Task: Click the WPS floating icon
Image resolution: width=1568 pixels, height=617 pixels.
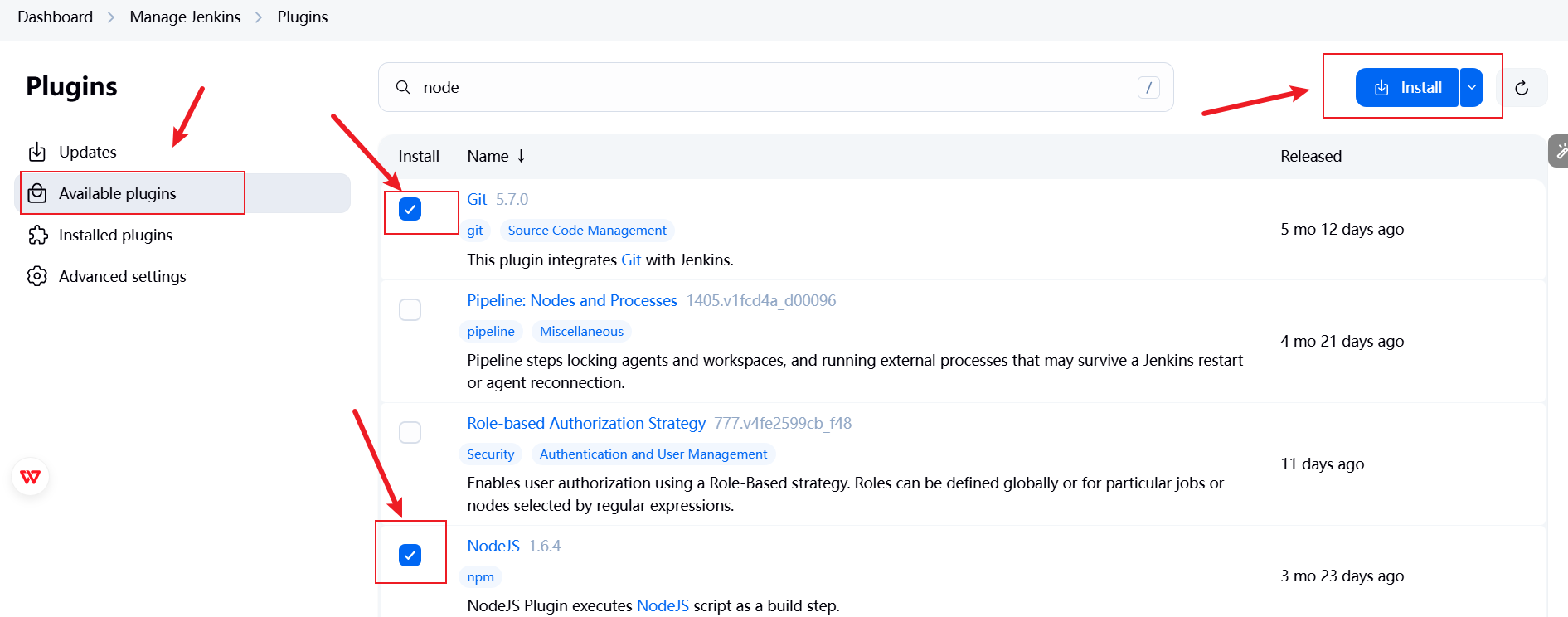Action: pyautogui.click(x=31, y=477)
